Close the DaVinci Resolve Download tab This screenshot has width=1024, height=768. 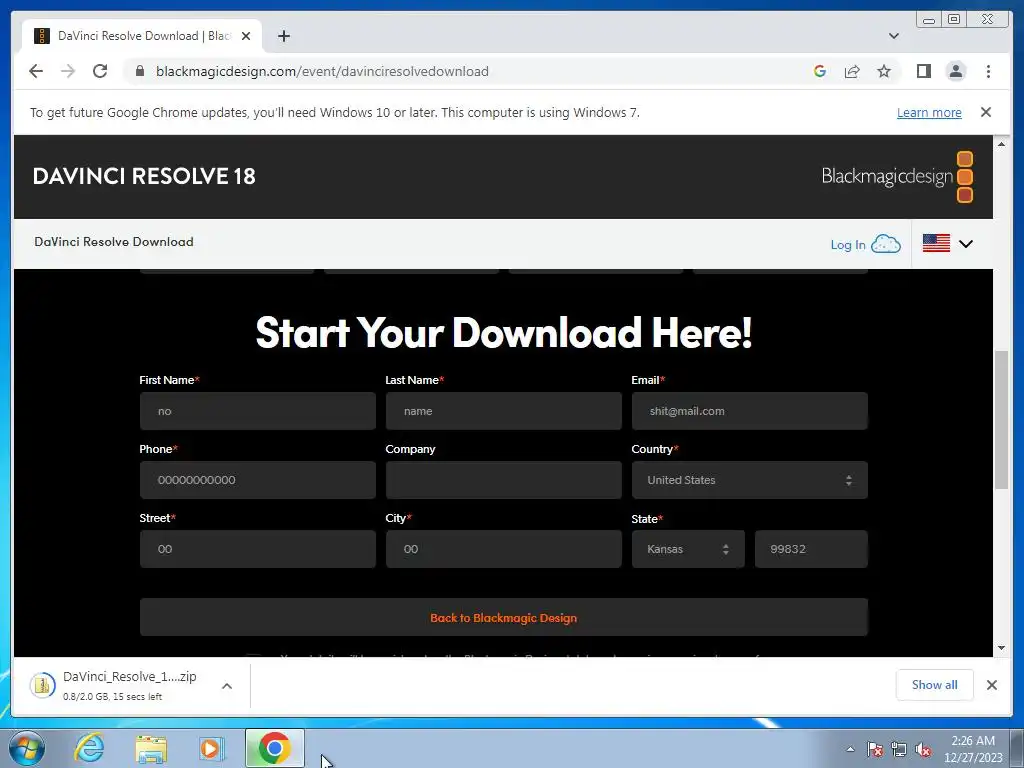[x=246, y=36]
